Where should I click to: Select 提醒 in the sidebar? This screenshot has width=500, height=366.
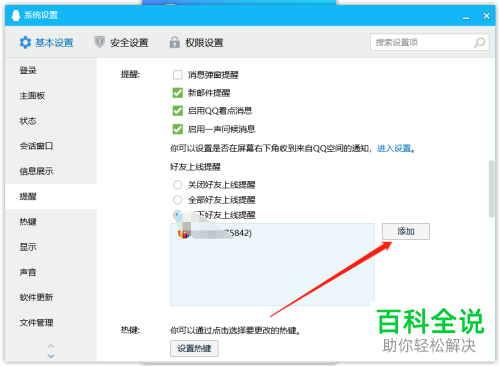click(51, 196)
